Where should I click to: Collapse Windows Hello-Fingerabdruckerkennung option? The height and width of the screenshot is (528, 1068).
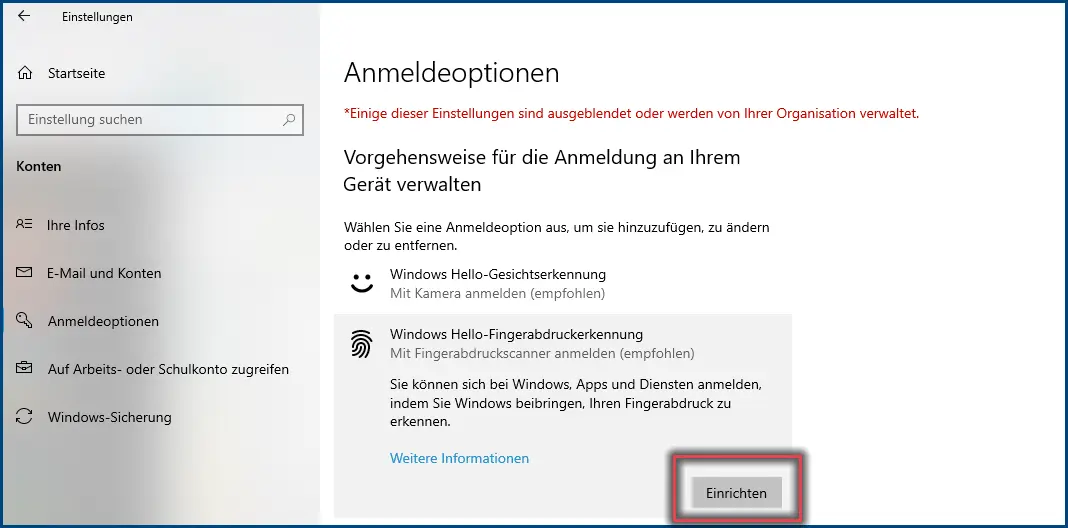pyautogui.click(x=563, y=344)
